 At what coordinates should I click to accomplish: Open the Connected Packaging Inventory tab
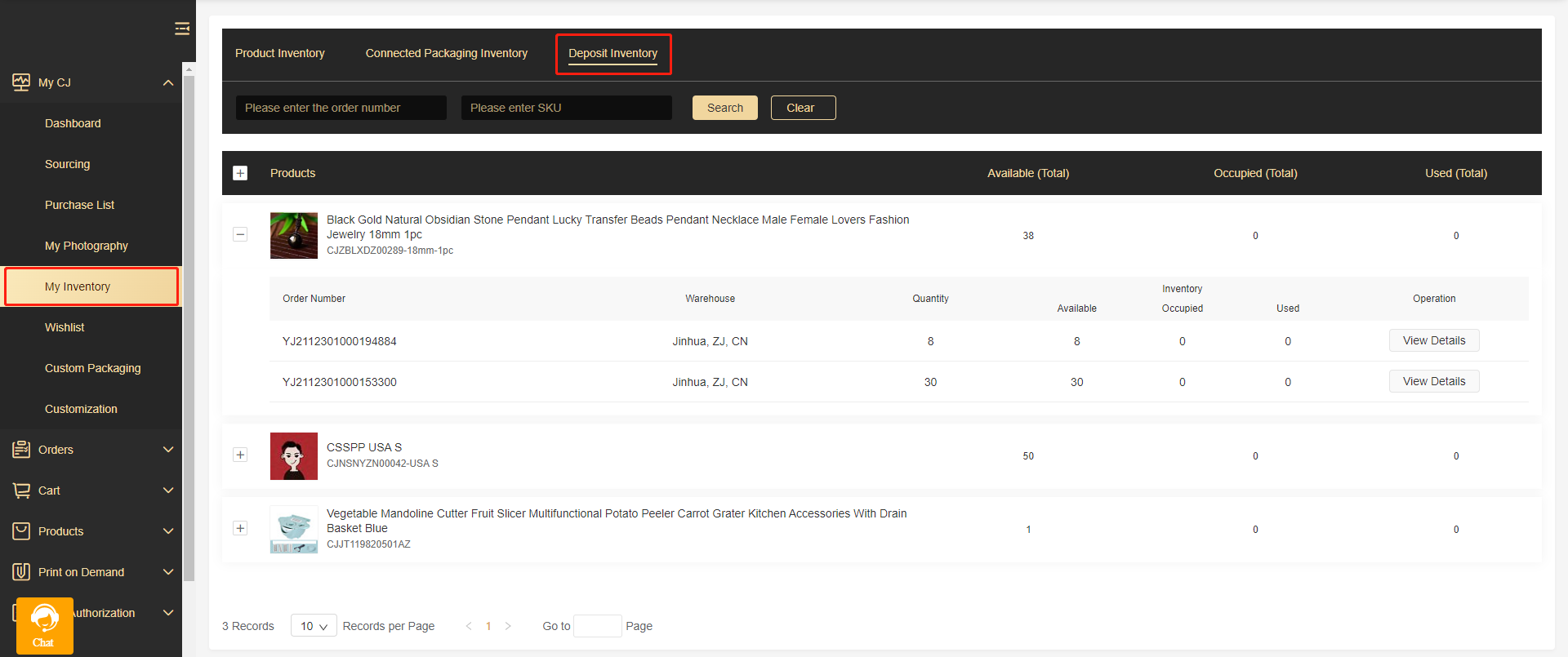446,53
